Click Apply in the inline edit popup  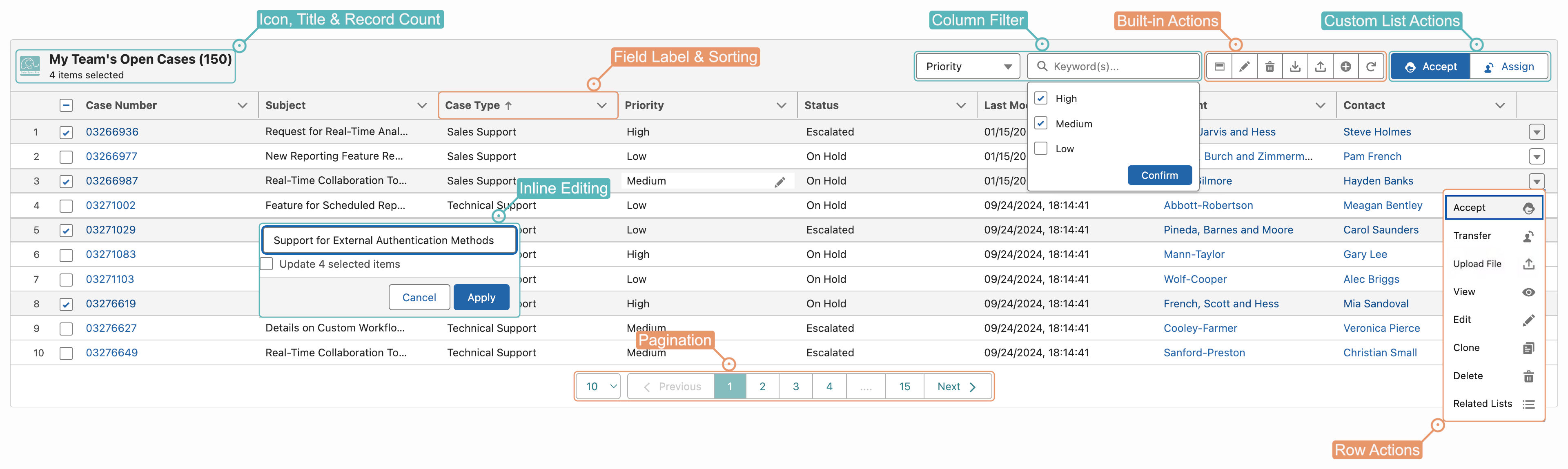(x=481, y=298)
